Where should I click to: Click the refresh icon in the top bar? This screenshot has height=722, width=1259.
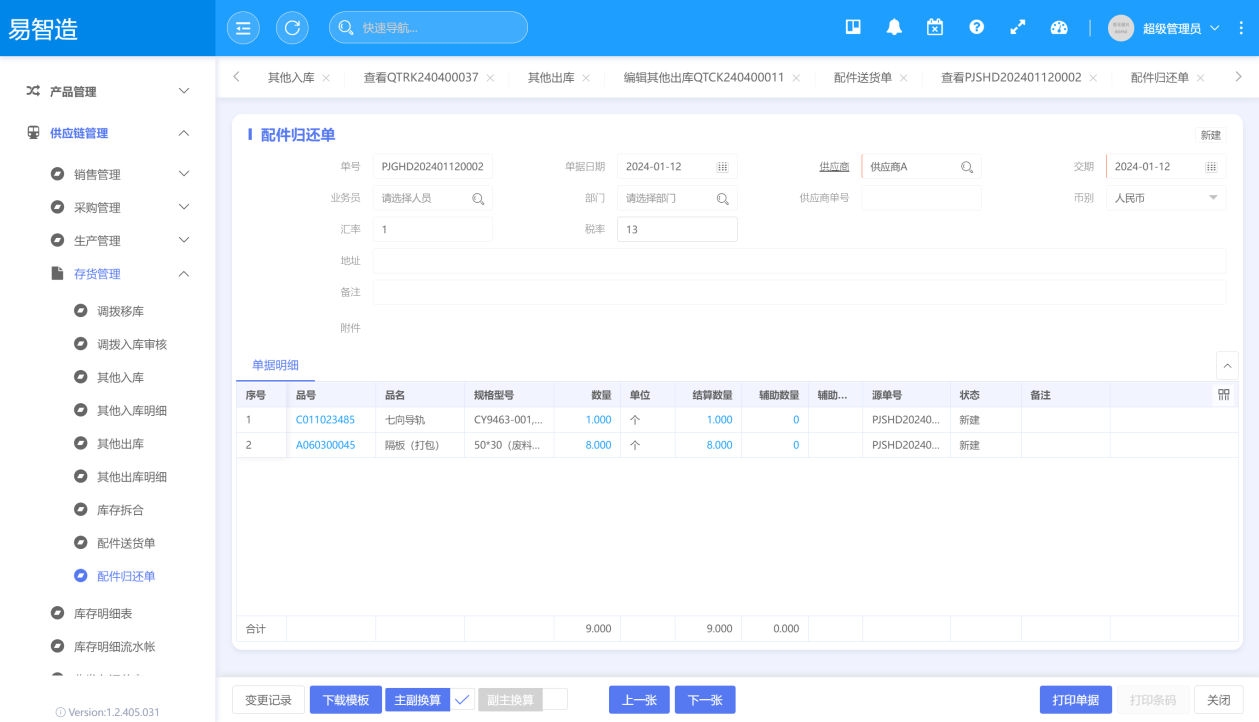click(x=292, y=28)
